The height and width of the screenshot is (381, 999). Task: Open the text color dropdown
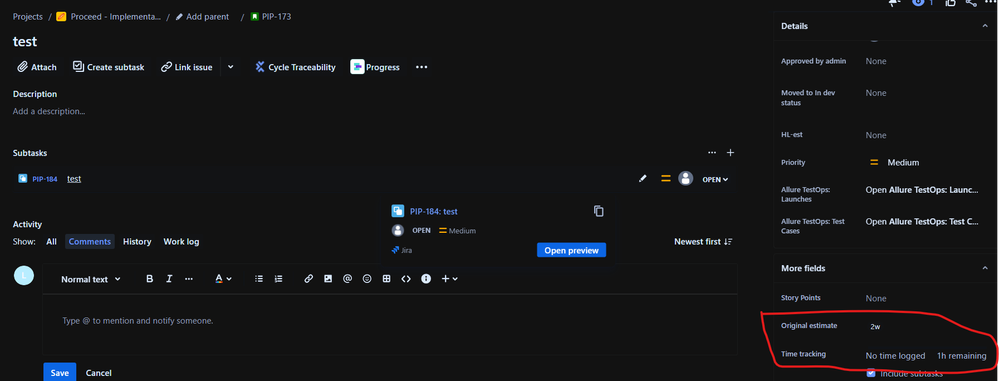point(223,278)
